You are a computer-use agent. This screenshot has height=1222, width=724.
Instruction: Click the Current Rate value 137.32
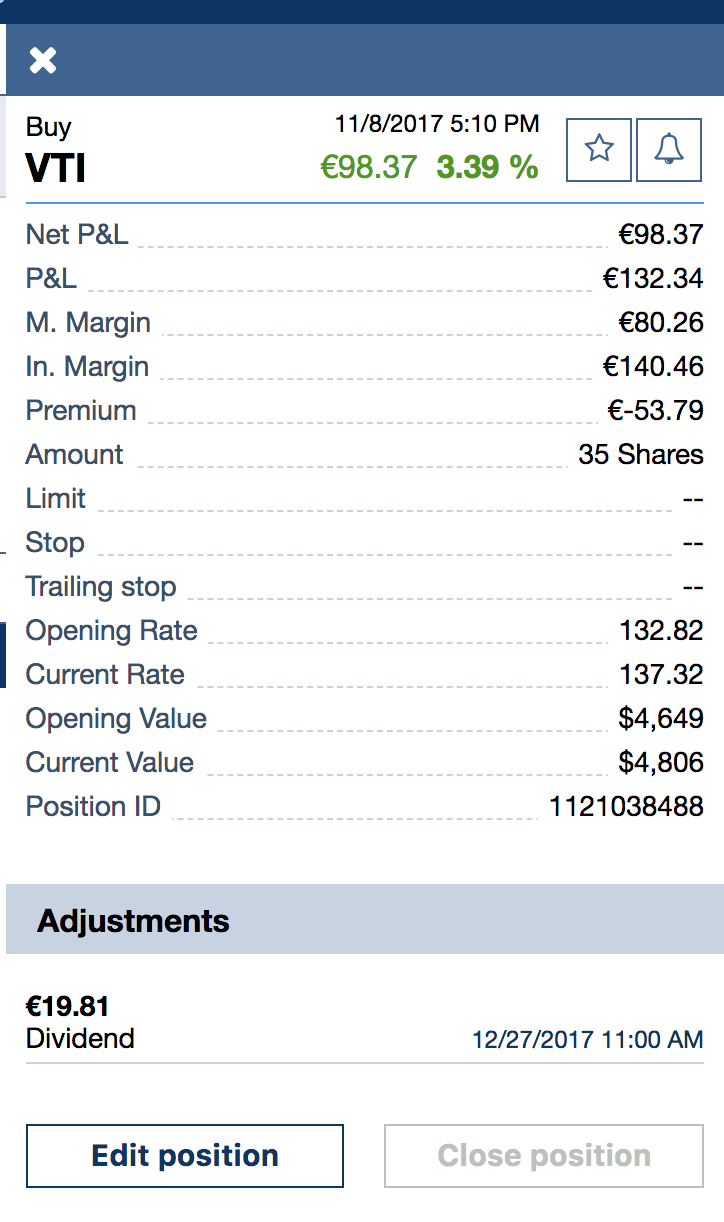(661, 675)
